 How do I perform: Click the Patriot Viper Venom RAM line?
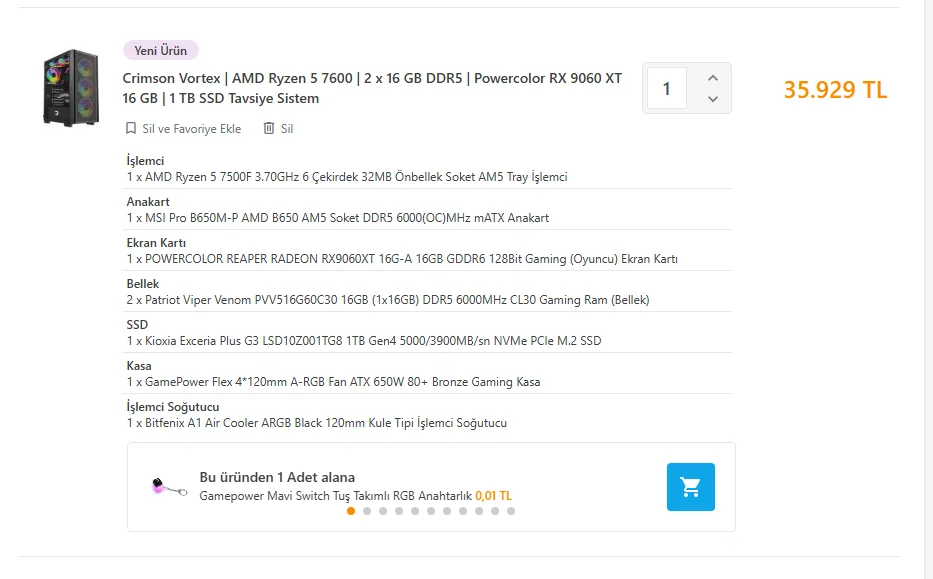click(x=387, y=300)
